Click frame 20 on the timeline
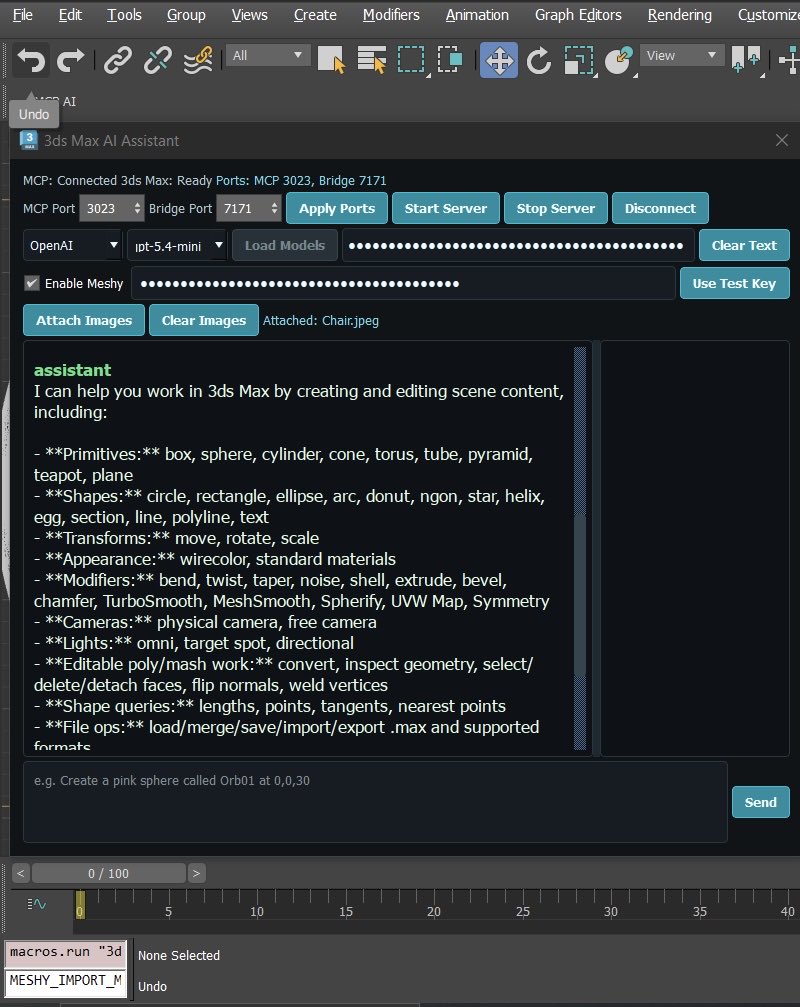This screenshot has height=1007, width=800. 434,910
